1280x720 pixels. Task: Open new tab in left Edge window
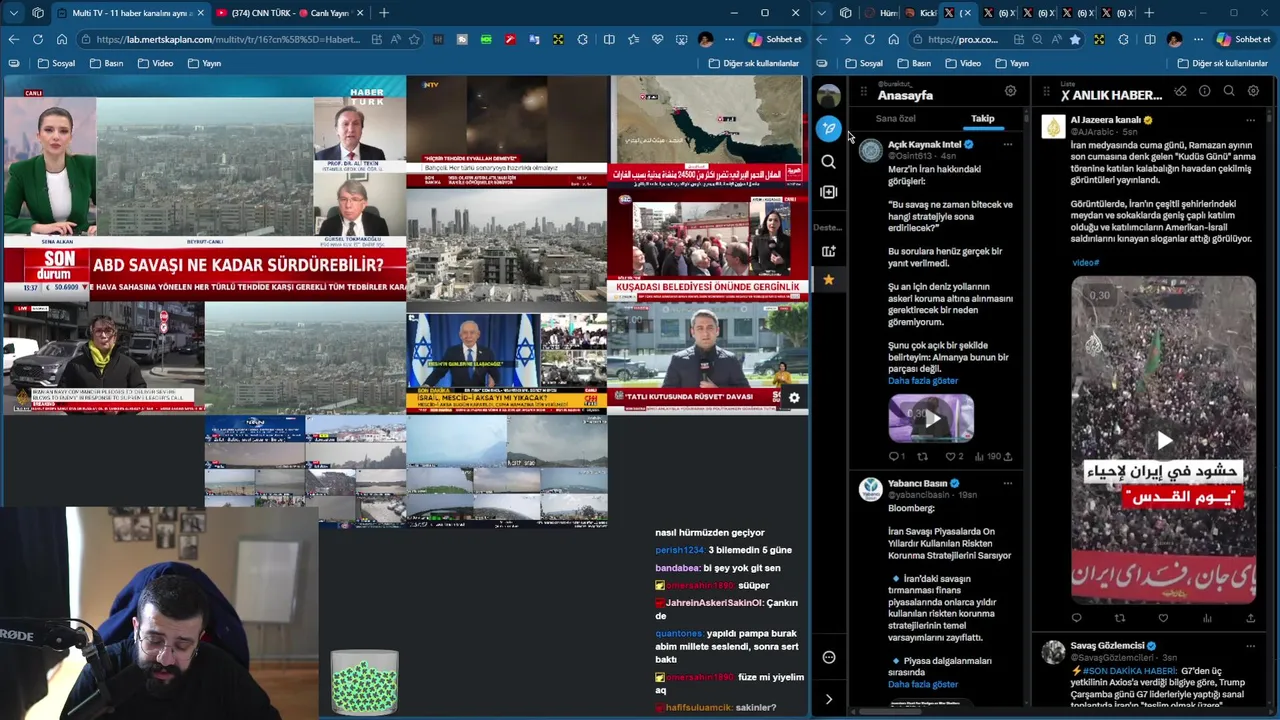(x=384, y=13)
